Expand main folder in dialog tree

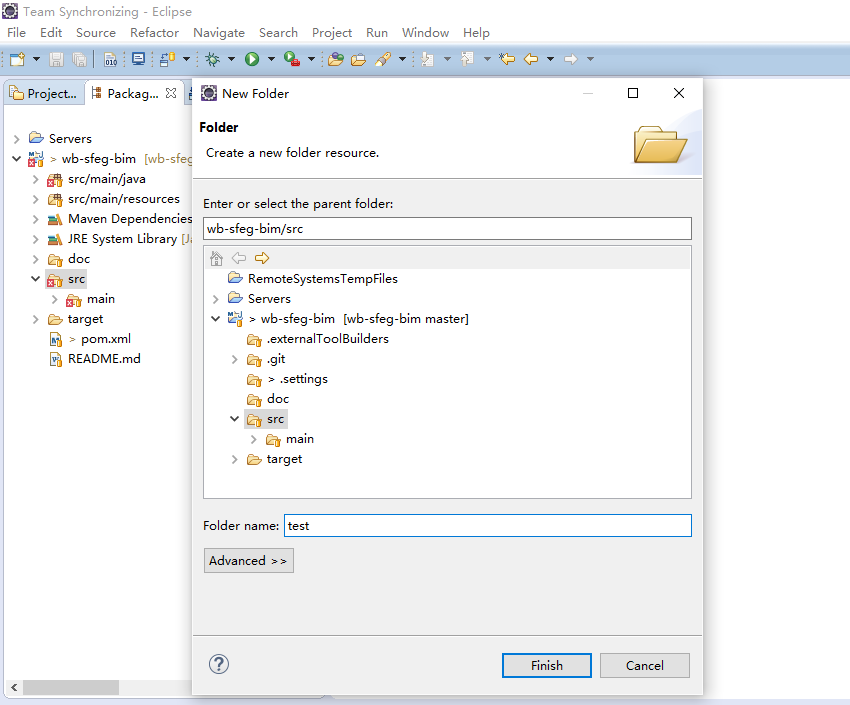coord(254,439)
